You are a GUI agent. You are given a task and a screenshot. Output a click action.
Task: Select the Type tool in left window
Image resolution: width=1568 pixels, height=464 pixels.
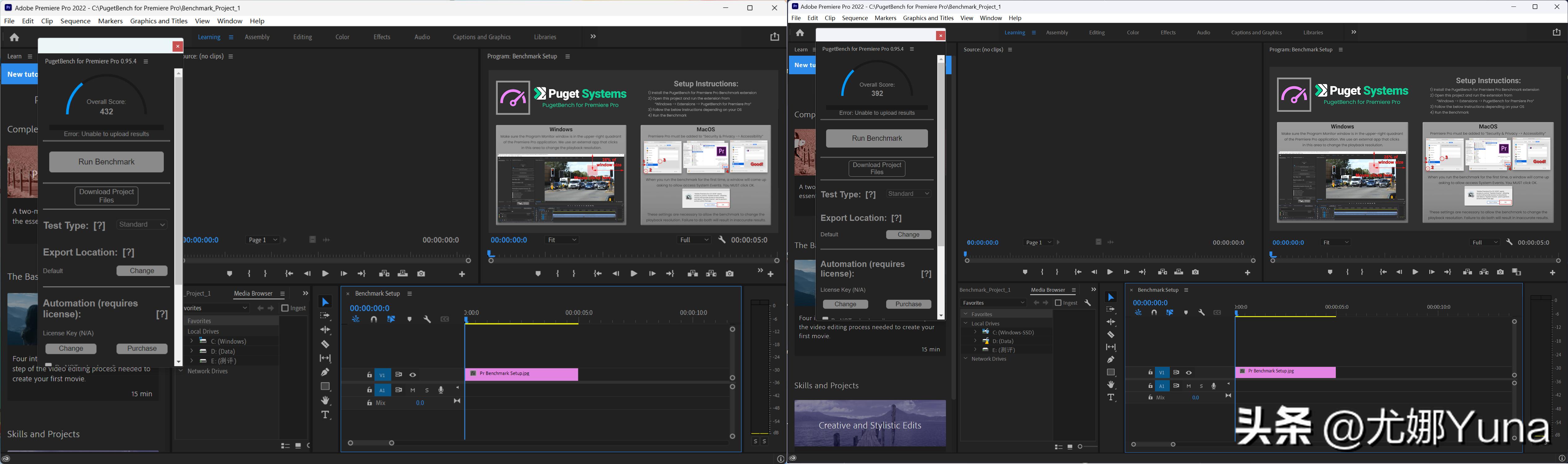(x=325, y=415)
